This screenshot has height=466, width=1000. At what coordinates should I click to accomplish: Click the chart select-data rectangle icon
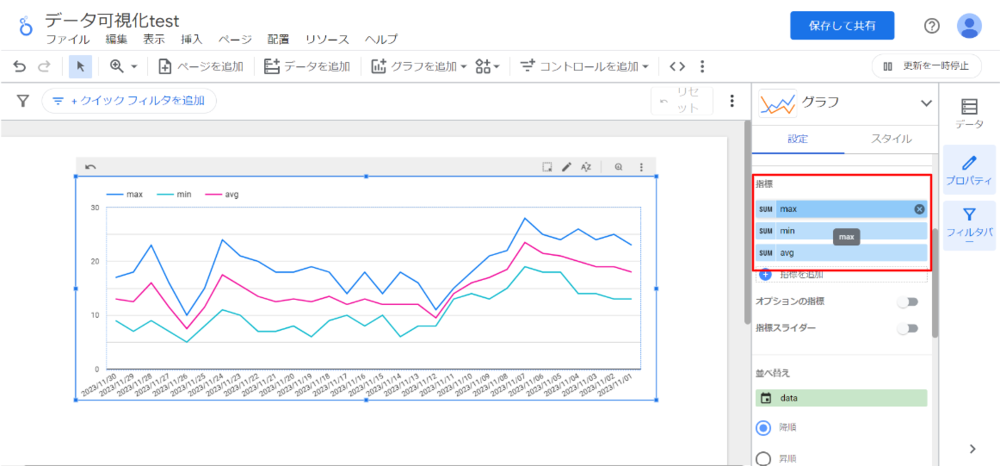(x=547, y=166)
